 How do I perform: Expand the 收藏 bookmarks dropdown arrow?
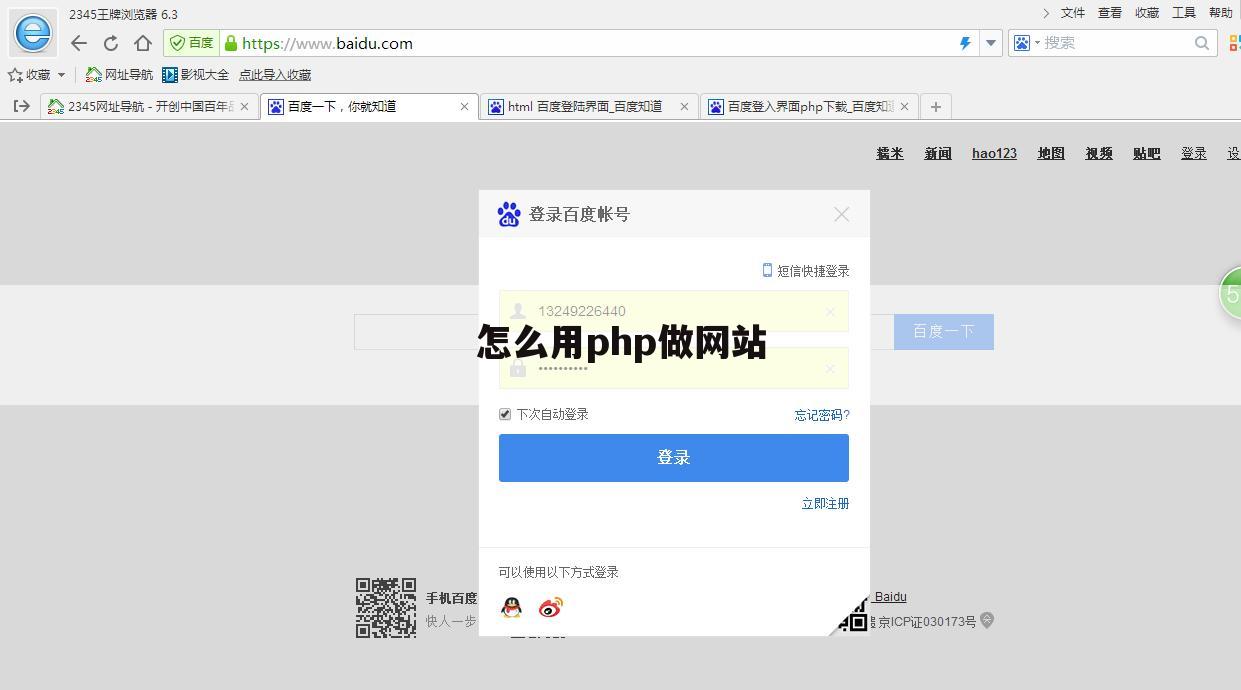(61, 75)
